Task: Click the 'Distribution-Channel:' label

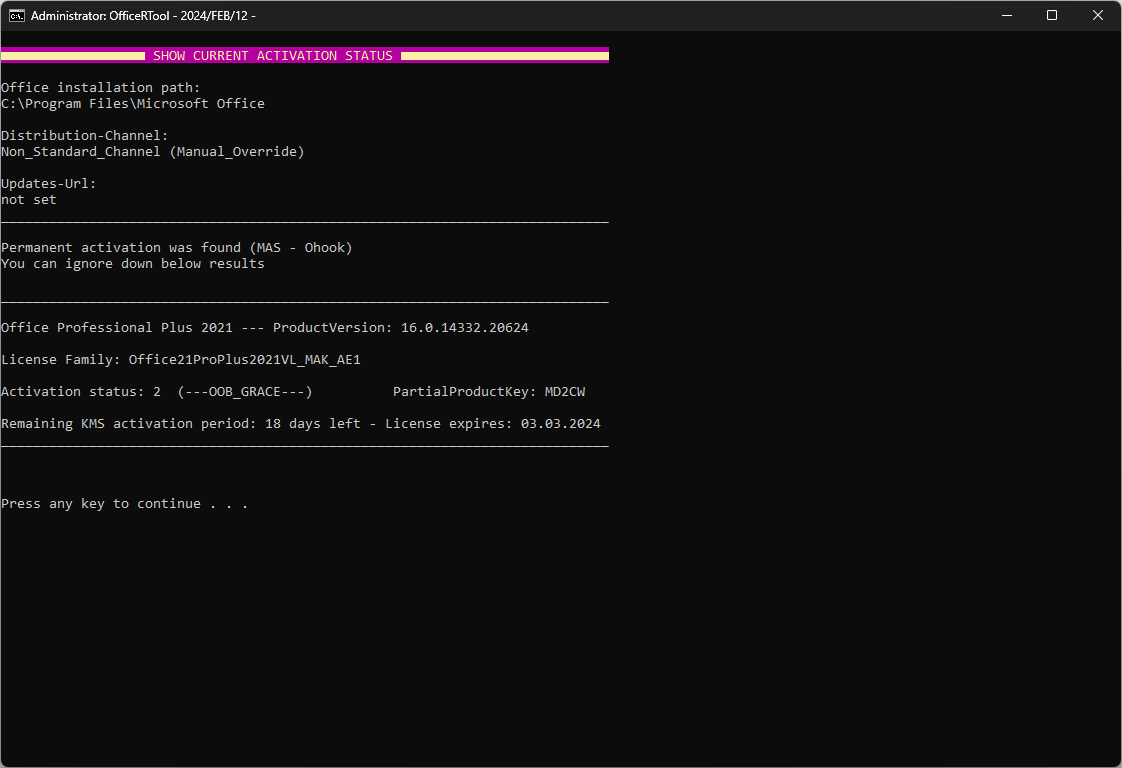Action: [84, 135]
